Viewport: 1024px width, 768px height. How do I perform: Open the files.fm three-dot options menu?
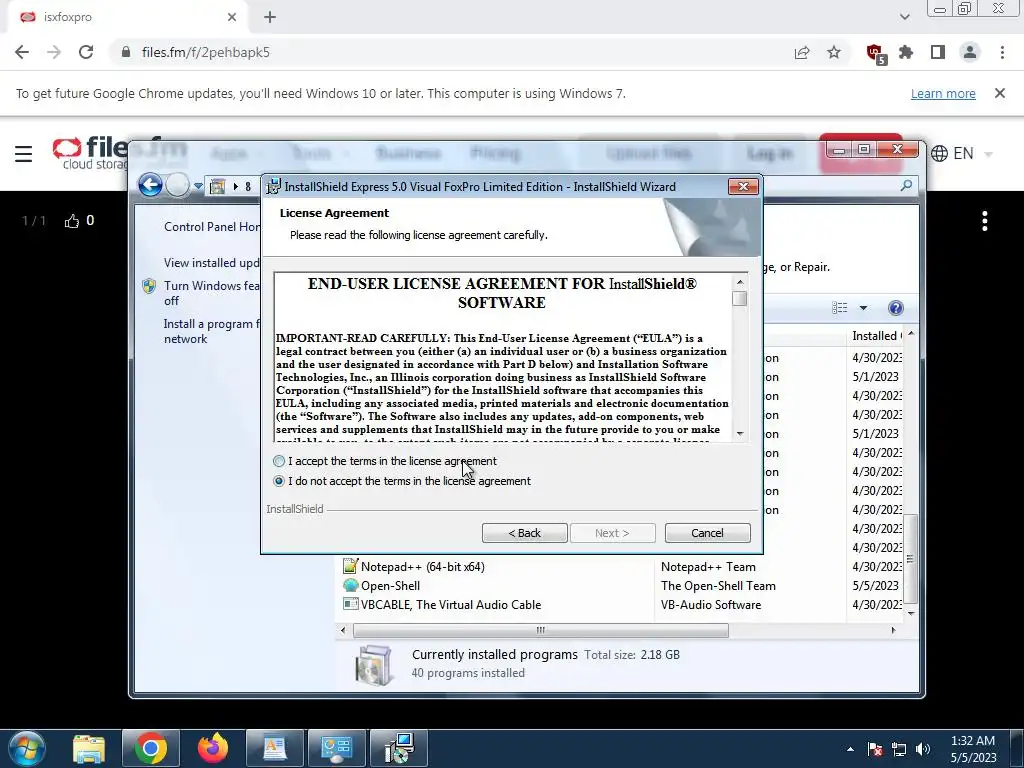(985, 221)
